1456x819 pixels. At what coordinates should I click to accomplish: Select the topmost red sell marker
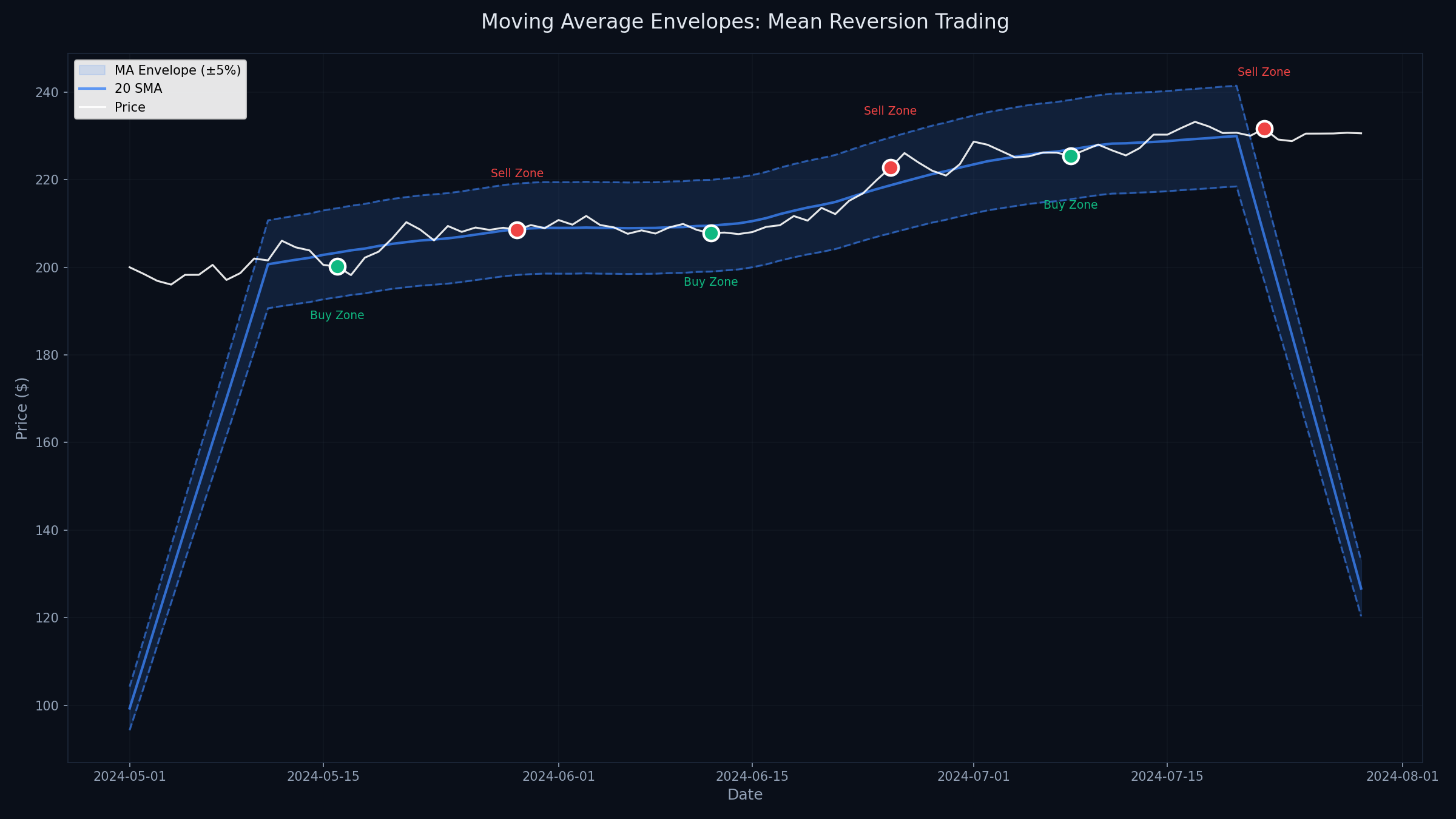pyautogui.click(x=1264, y=129)
